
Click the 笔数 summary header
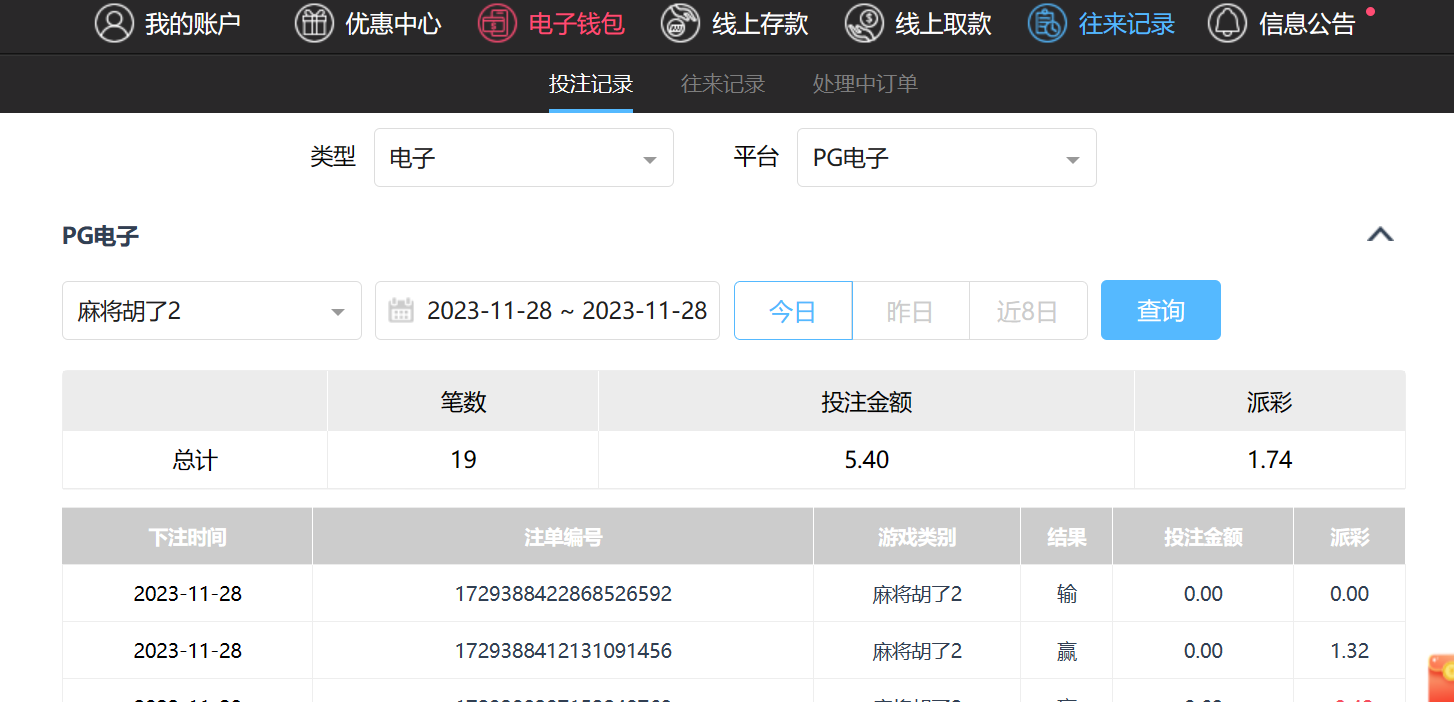(463, 402)
